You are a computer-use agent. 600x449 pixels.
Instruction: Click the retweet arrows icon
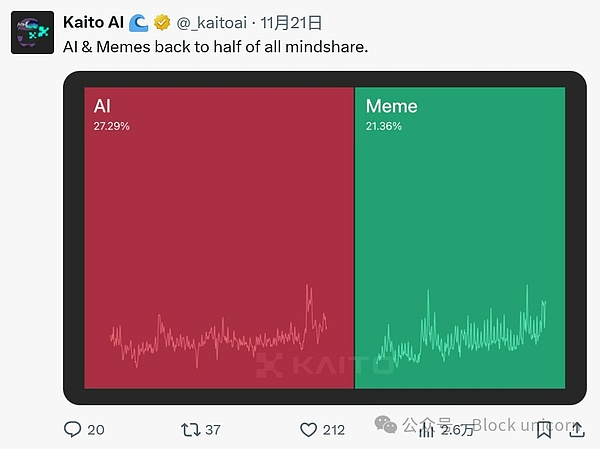pos(190,429)
